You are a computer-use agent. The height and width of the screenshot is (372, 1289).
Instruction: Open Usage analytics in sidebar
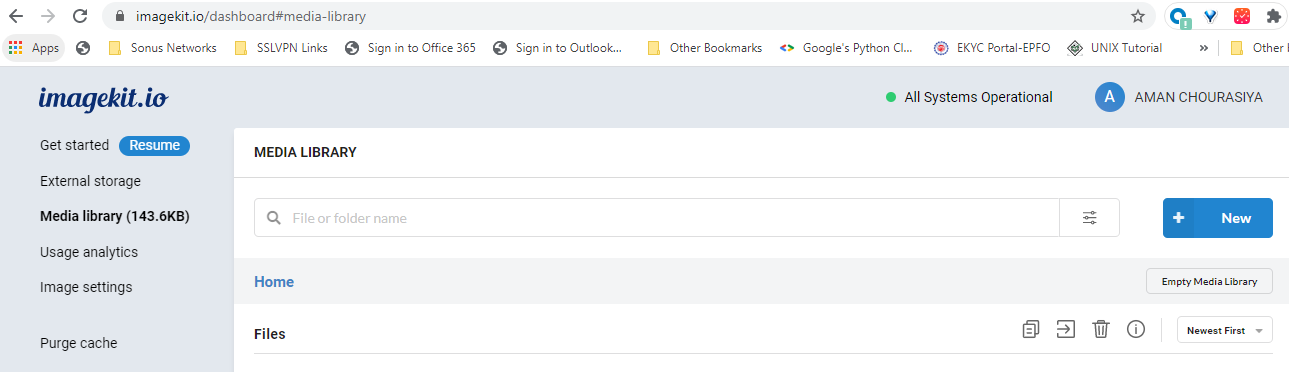[x=89, y=252]
